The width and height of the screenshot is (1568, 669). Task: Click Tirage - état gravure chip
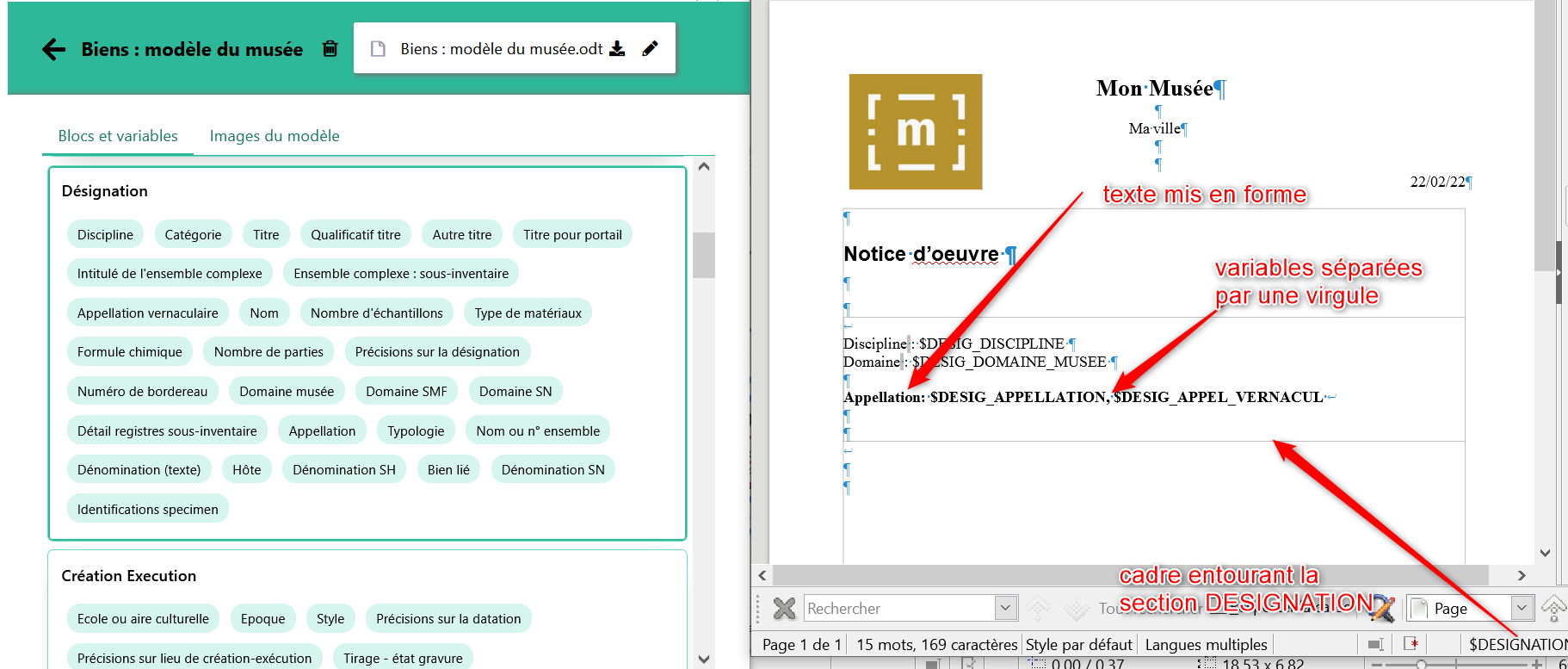[x=403, y=658]
